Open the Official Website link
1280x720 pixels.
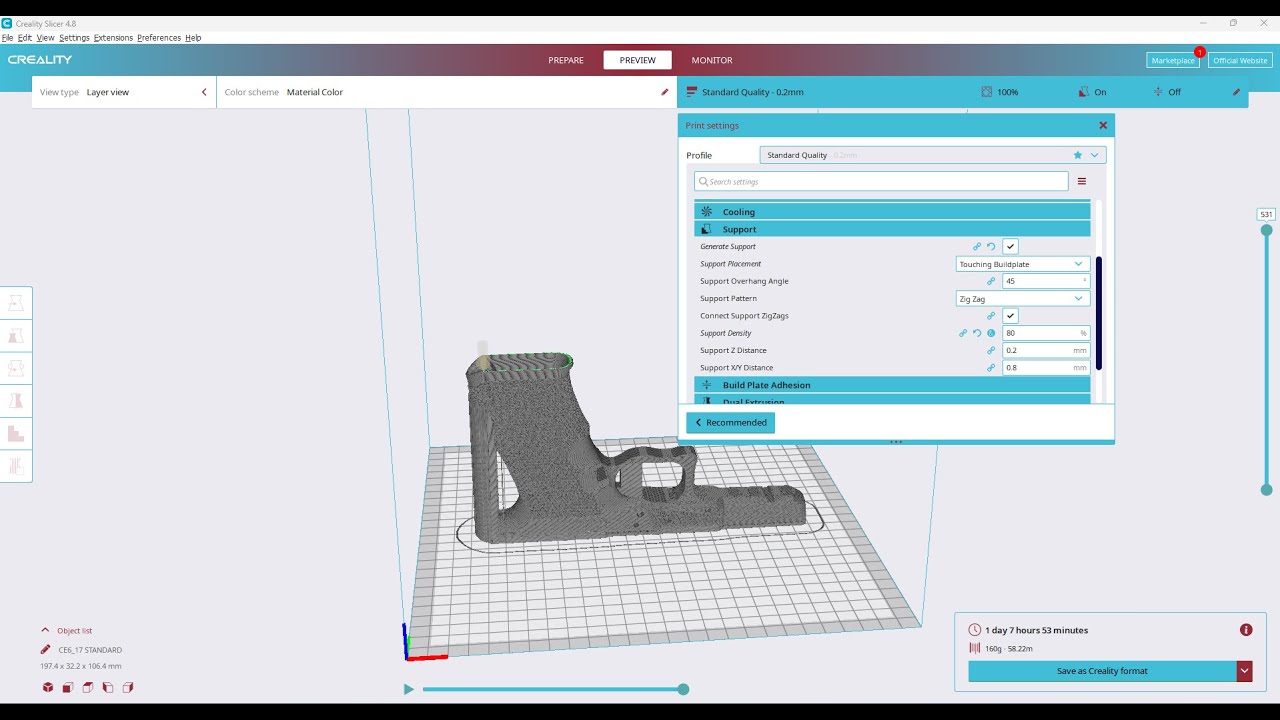1240,60
